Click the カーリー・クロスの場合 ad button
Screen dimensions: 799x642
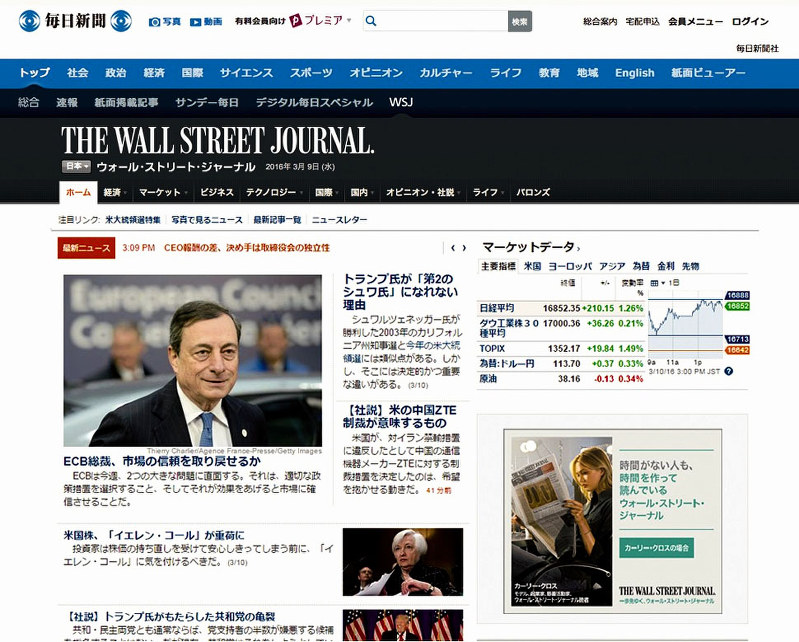tap(656, 548)
